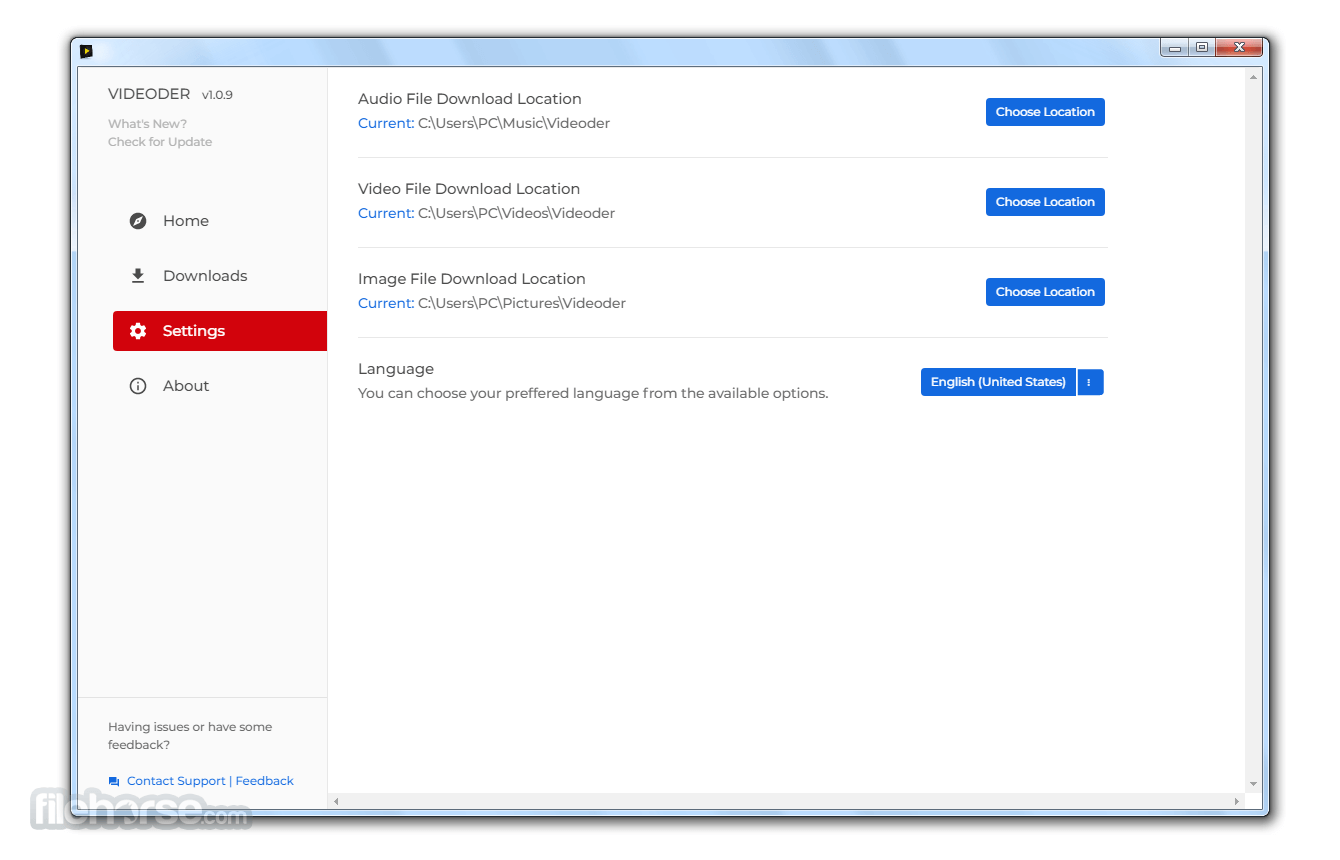Open the What's New? link
1340x860 pixels.
[147, 124]
